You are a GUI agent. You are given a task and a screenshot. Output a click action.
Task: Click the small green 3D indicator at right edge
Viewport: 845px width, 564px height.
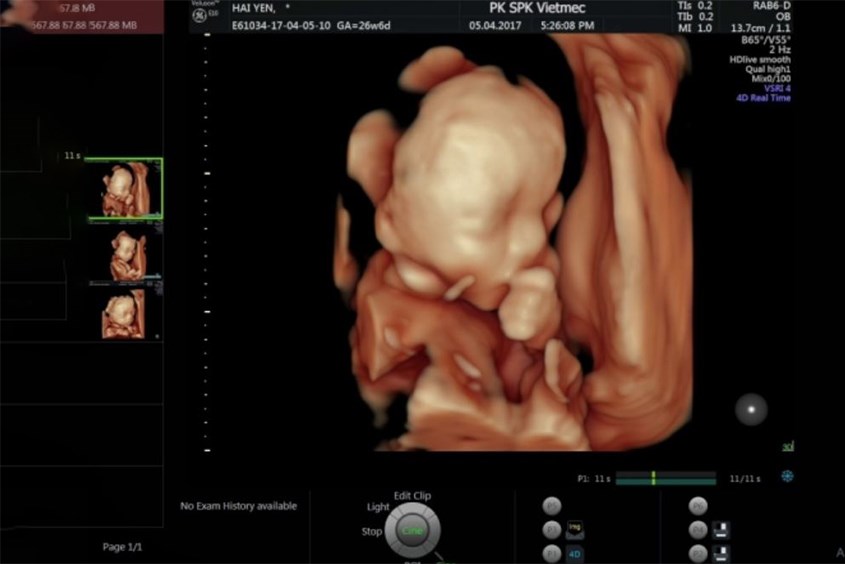(788, 446)
